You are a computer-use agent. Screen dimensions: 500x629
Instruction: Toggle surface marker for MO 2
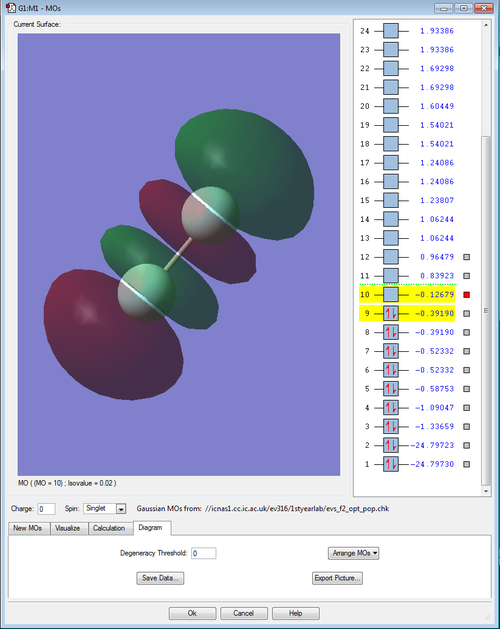click(466, 446)
